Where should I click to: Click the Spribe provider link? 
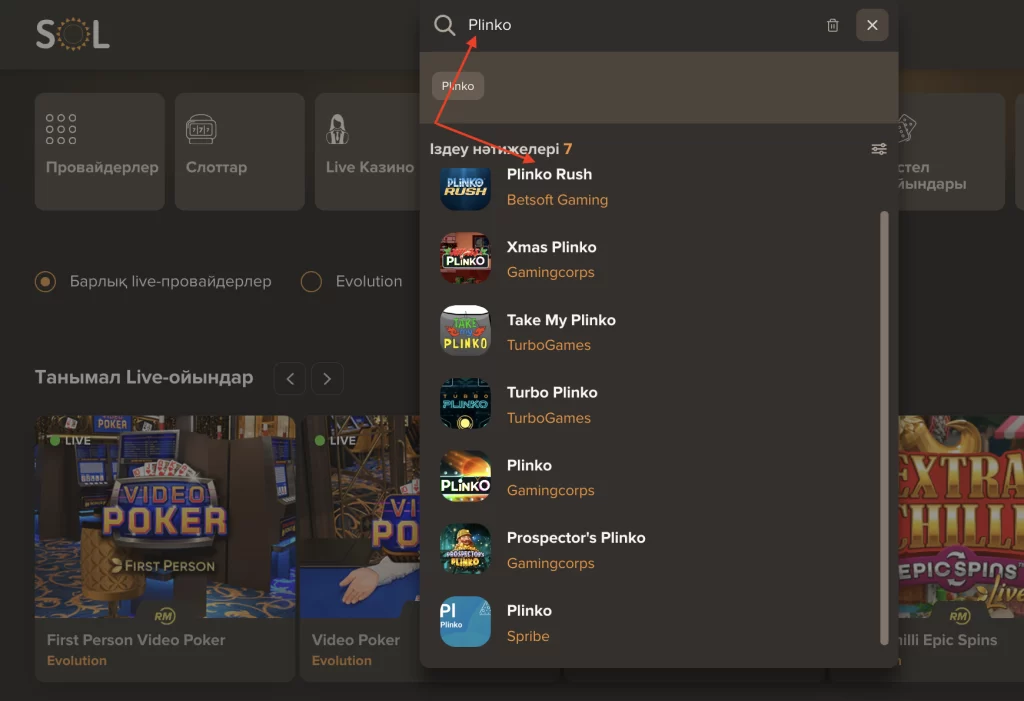pyautogui.click(x=528, y=636)
